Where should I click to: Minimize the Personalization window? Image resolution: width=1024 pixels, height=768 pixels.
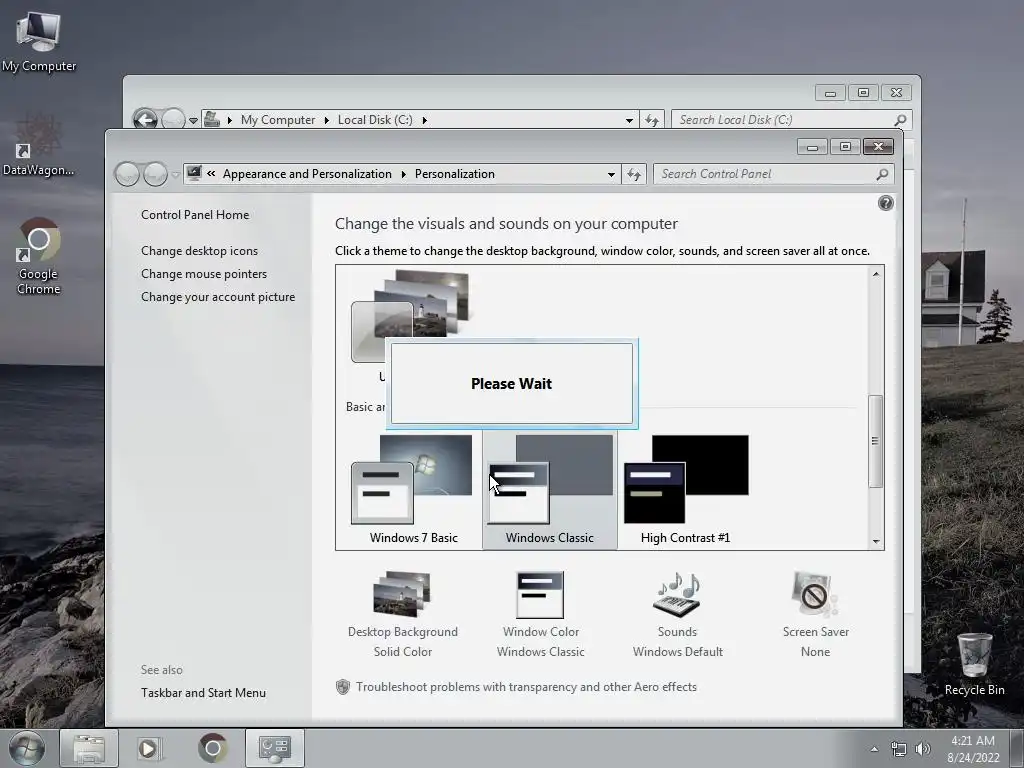(812, 147)
